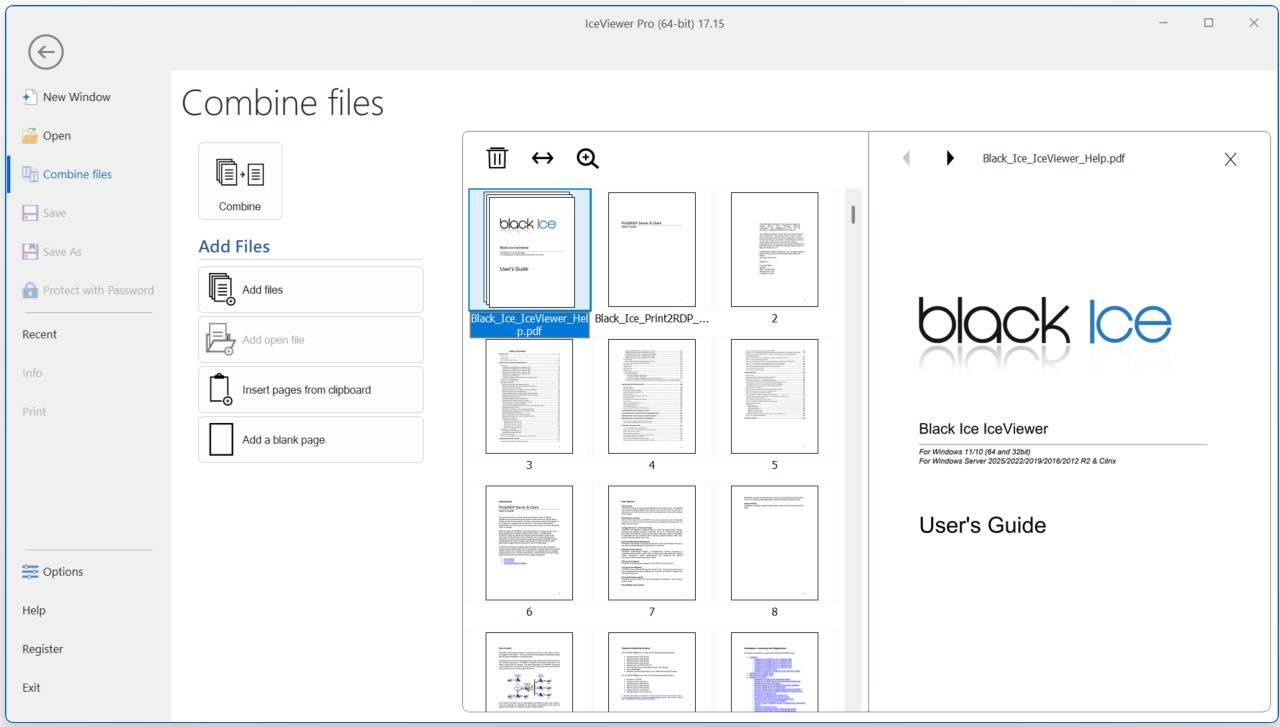This screenshot has height=727, width=1280.
Task: Click the Black_Ice_Print2RDP file name label
Action: tap(652, 319)
